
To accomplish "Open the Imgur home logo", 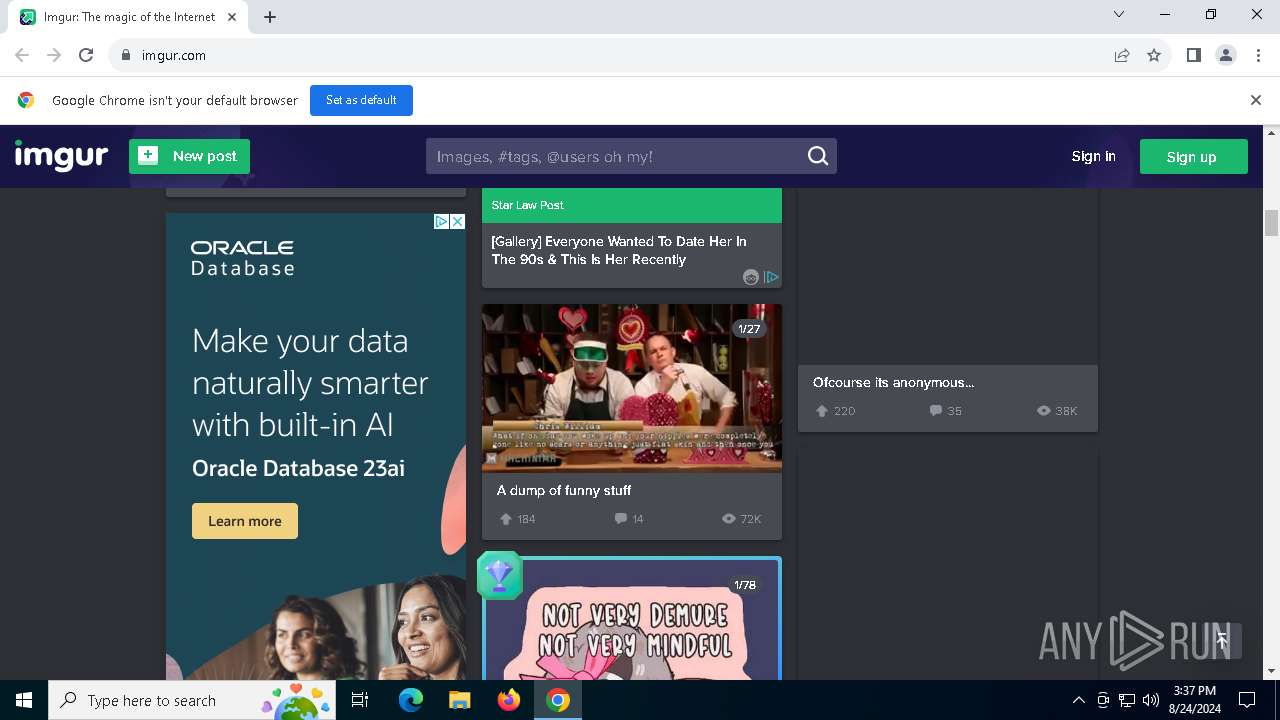I will click(61, 156).
